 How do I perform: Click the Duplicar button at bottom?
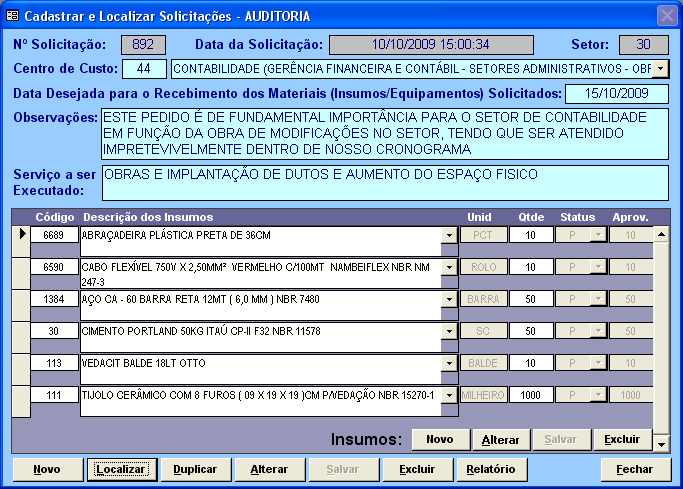point(196,469)
